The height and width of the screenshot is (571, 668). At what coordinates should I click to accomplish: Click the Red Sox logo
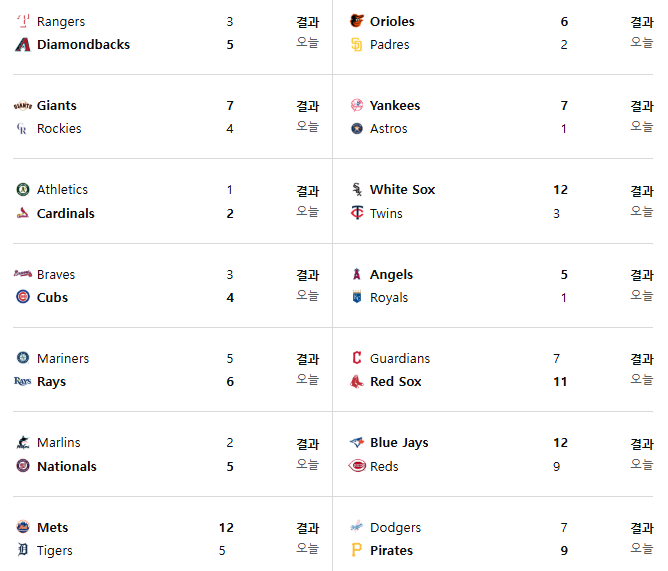point(357,381)
